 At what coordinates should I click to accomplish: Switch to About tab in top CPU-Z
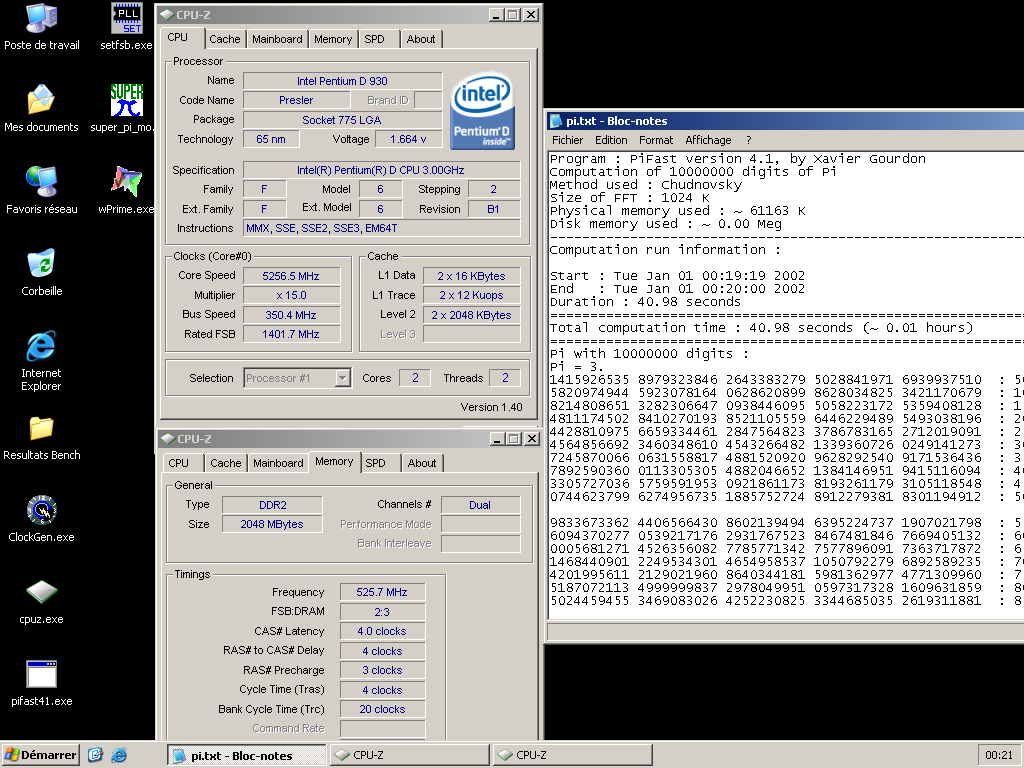(x=421, y=39)
